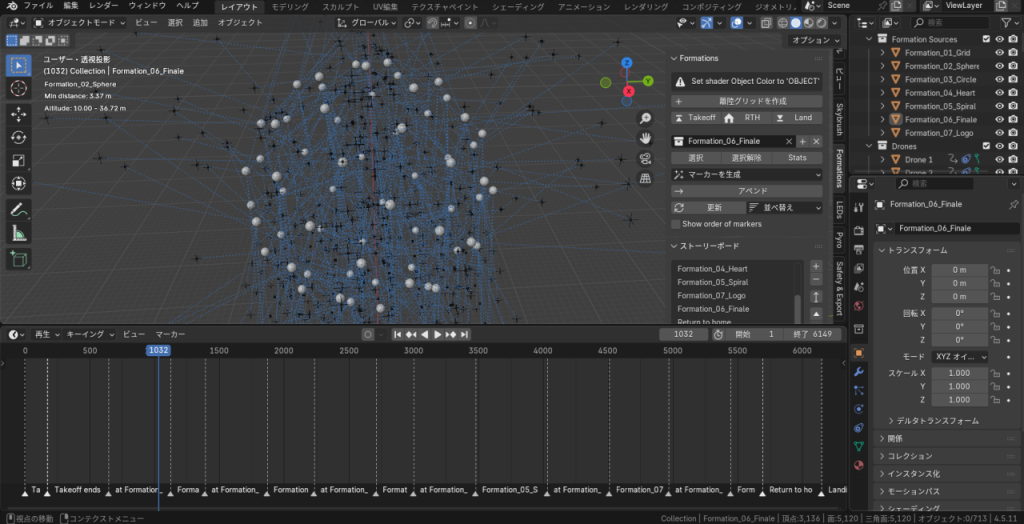Select the Transform tool
Image resolution: width=1024 pixels, height=524 pixels.
(18, 184)
